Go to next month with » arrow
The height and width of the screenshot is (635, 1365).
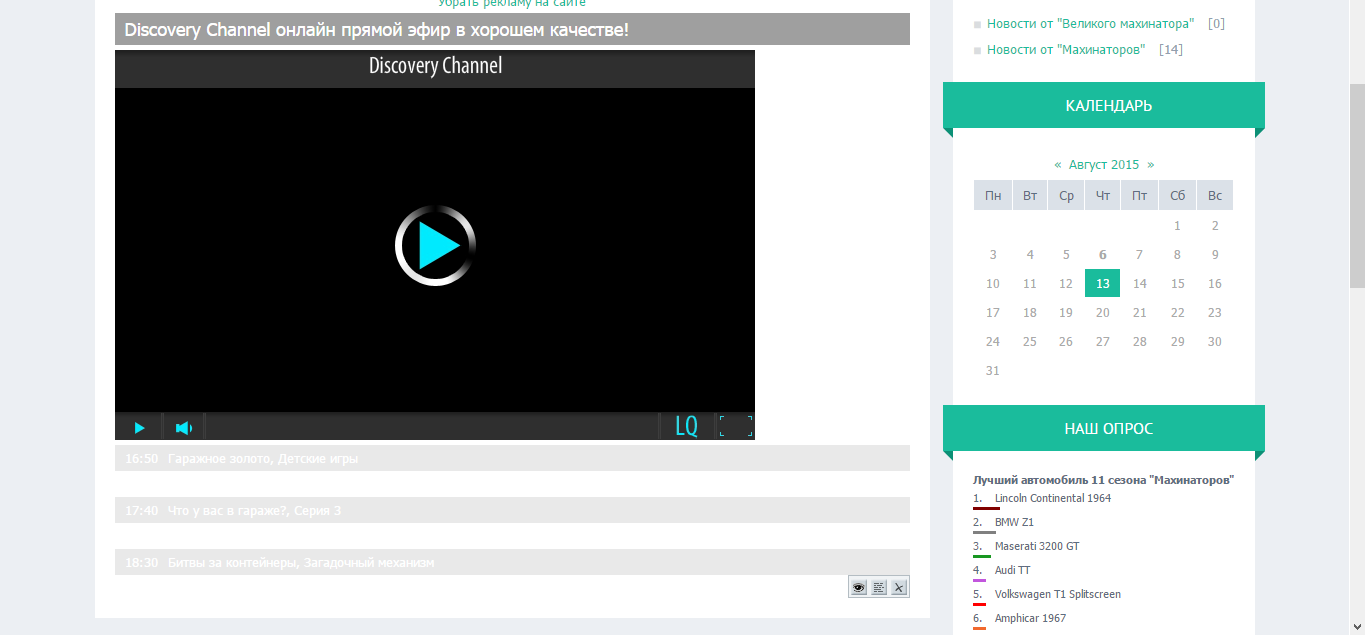click(1150, 164)
